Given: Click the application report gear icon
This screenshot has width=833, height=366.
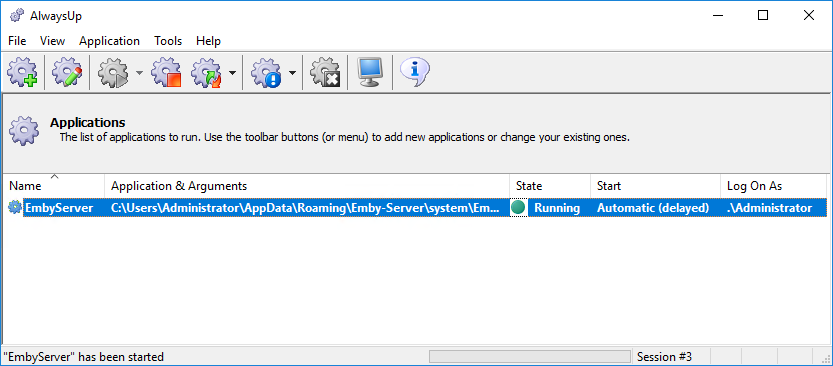Looking at the screenshot, I should pyautogui.click(x=266, y=73).
